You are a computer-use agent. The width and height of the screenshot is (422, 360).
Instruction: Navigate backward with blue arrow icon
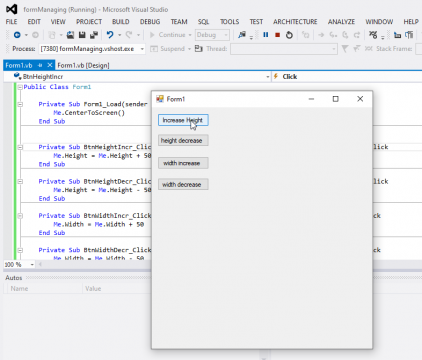[17, 35]
